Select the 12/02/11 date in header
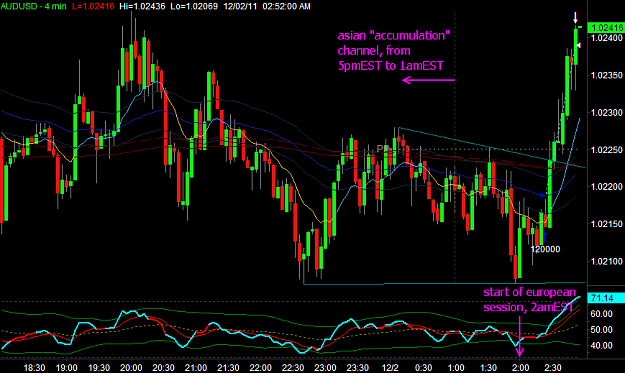The width and height of the screenshot is (625, 373). (x=240, y=6)
